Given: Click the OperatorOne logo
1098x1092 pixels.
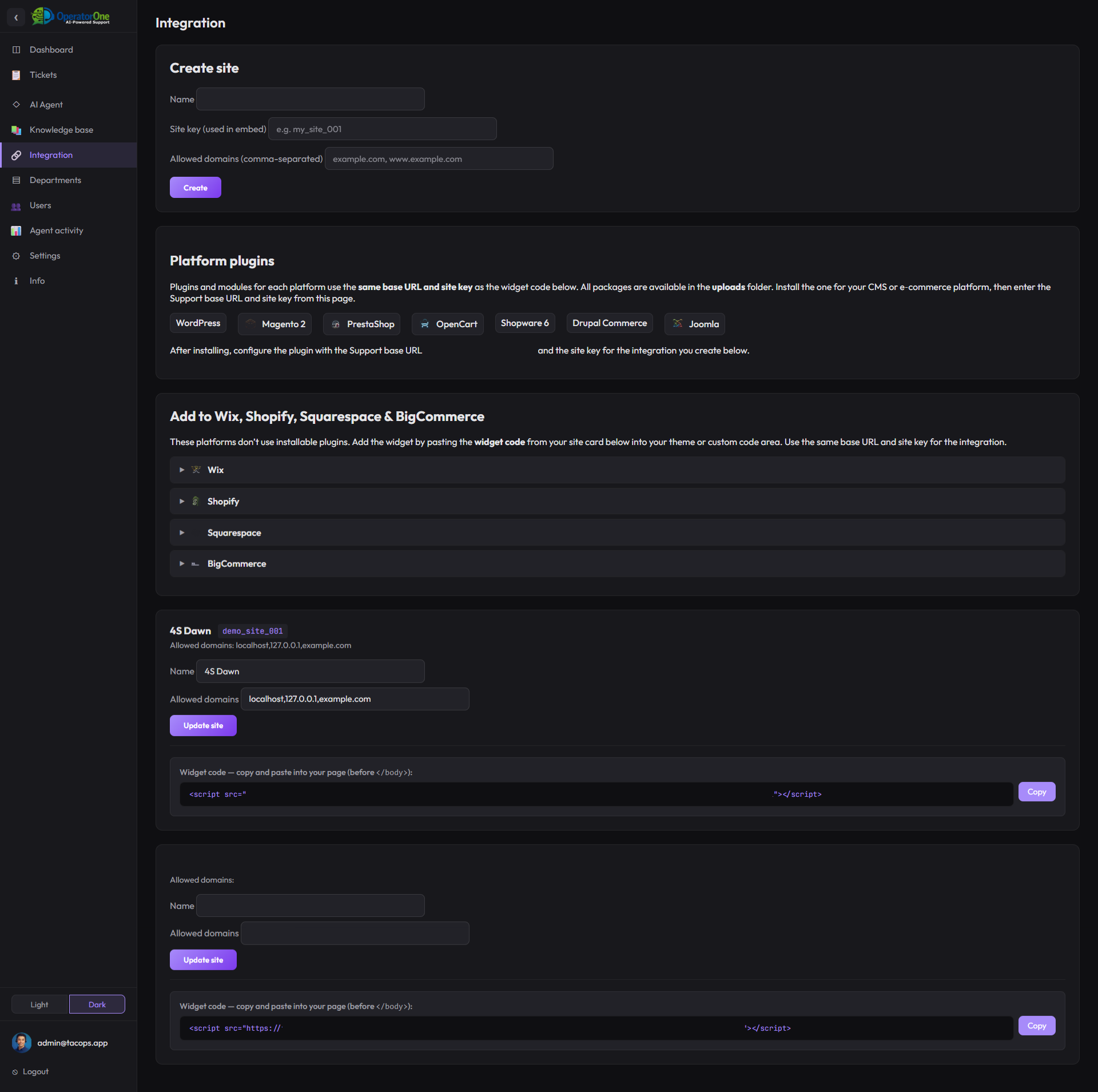Looking at the screenshot, I should [70, 17].
